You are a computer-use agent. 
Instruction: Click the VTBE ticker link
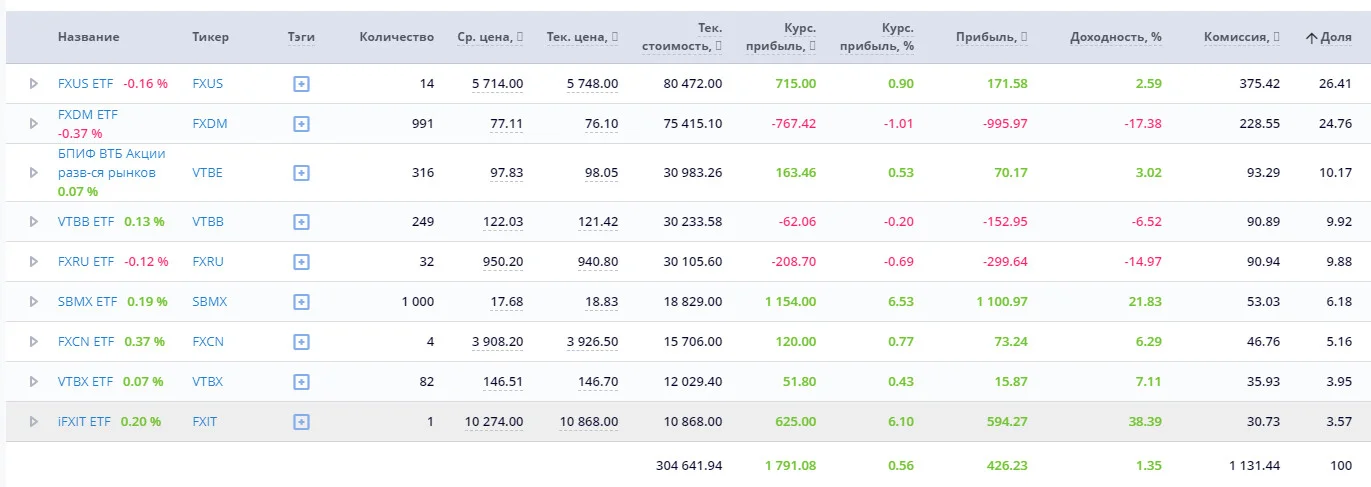click(208, 173)
